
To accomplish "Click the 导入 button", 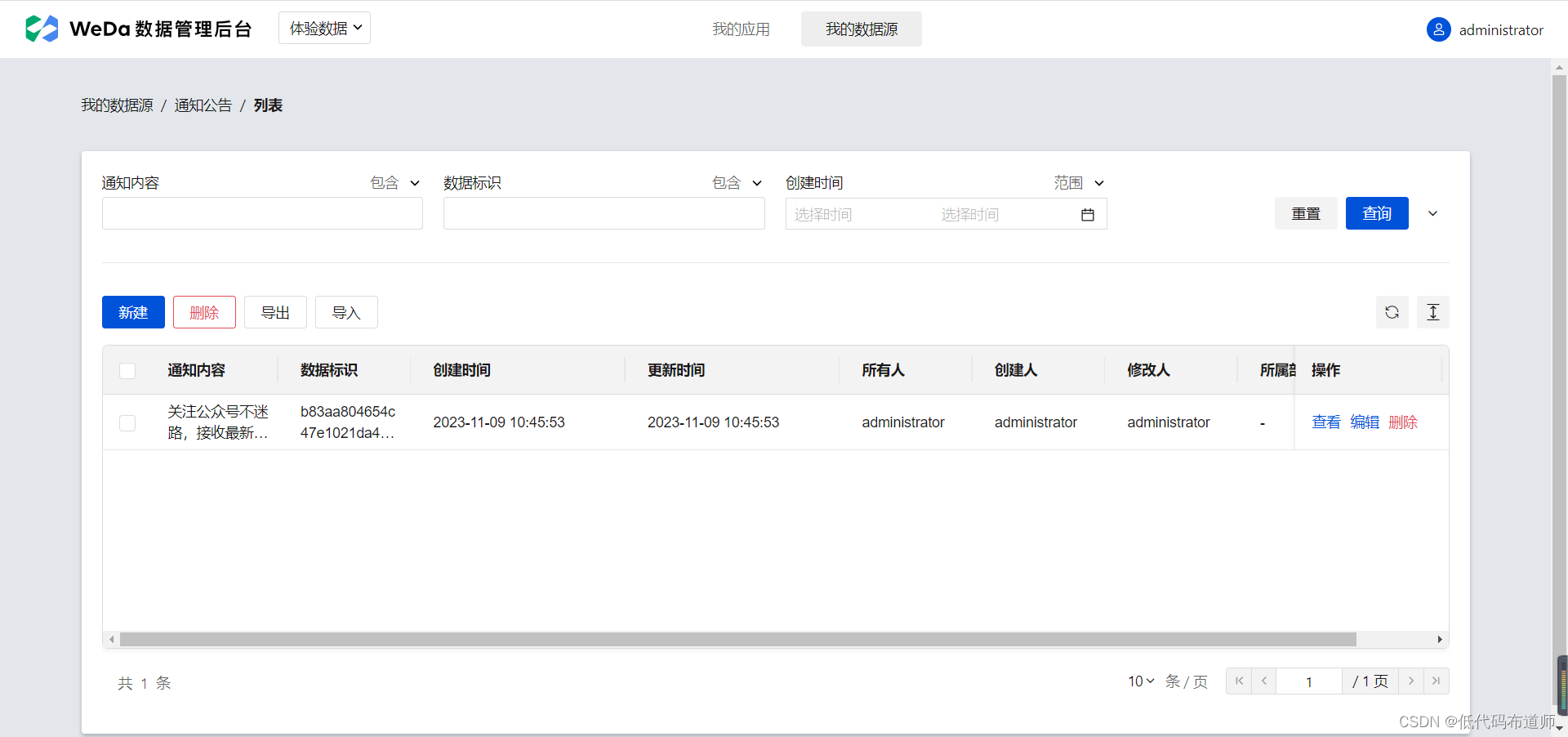I will pyautogui.click(x=346, y=312).
